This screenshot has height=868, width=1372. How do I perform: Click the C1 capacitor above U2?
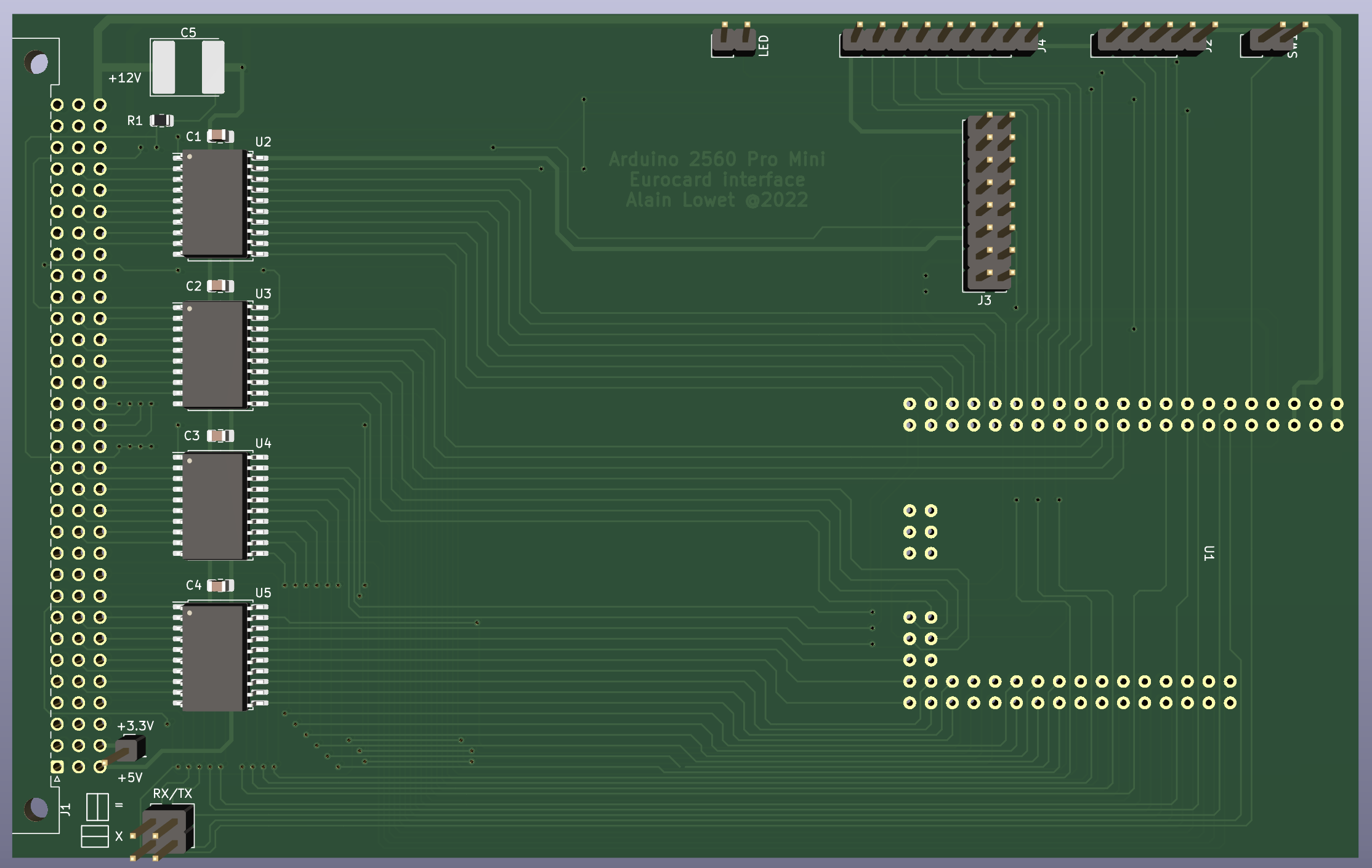(x=219, y=134)
